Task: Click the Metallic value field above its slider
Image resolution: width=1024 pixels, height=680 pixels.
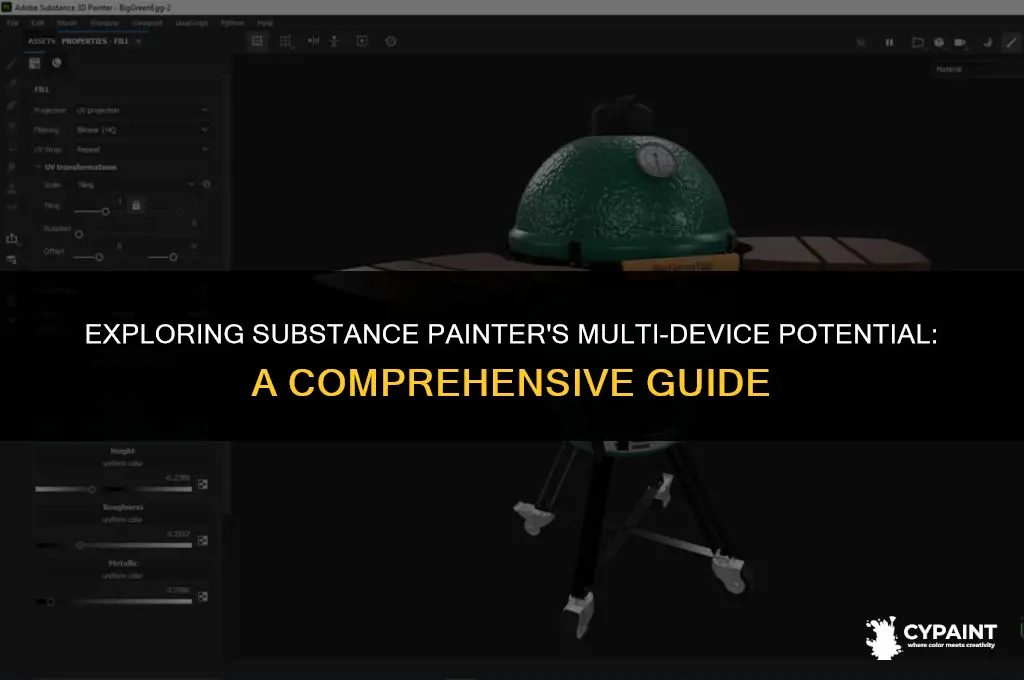Action: (178, 590)
